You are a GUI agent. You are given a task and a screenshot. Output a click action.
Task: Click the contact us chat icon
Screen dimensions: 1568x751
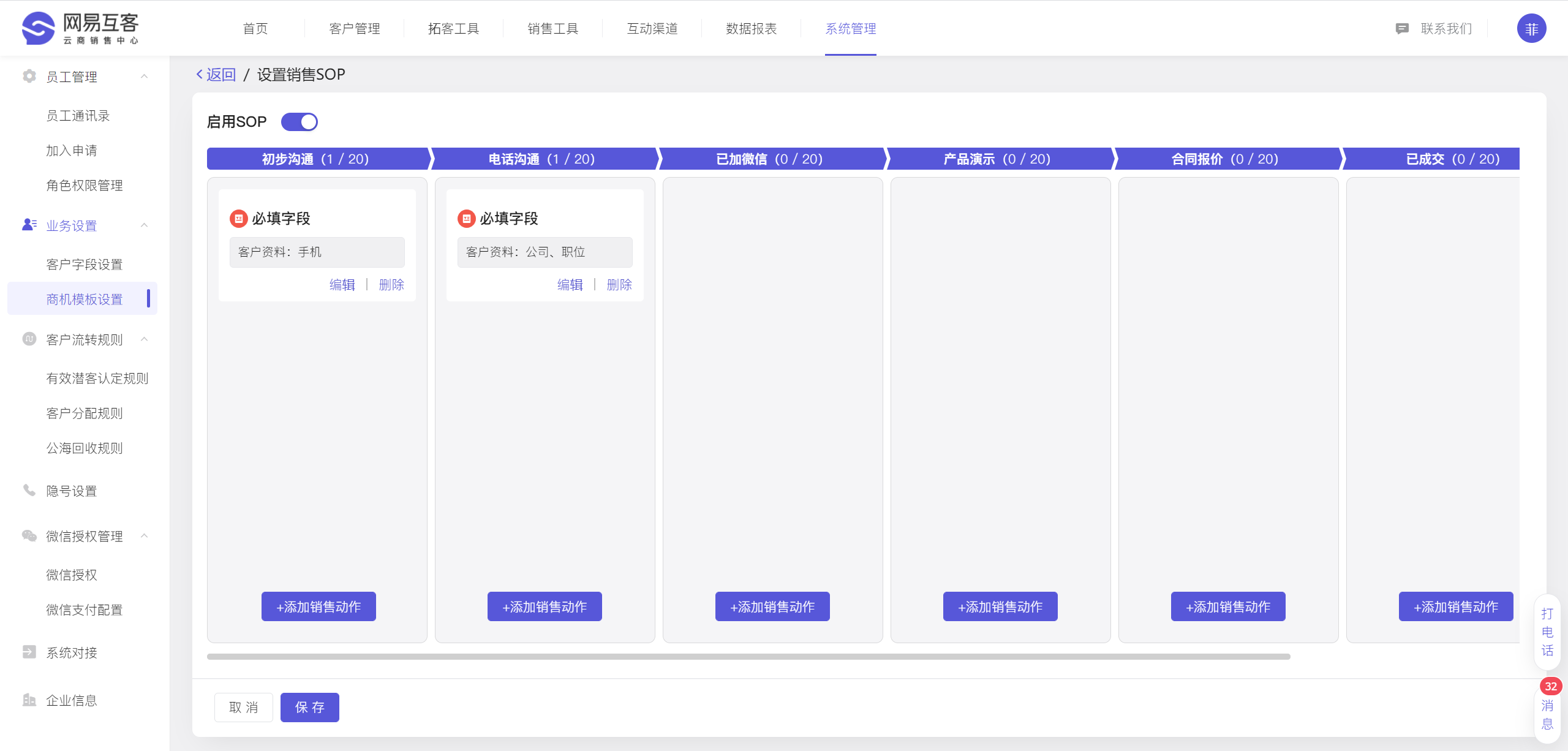1402,29
